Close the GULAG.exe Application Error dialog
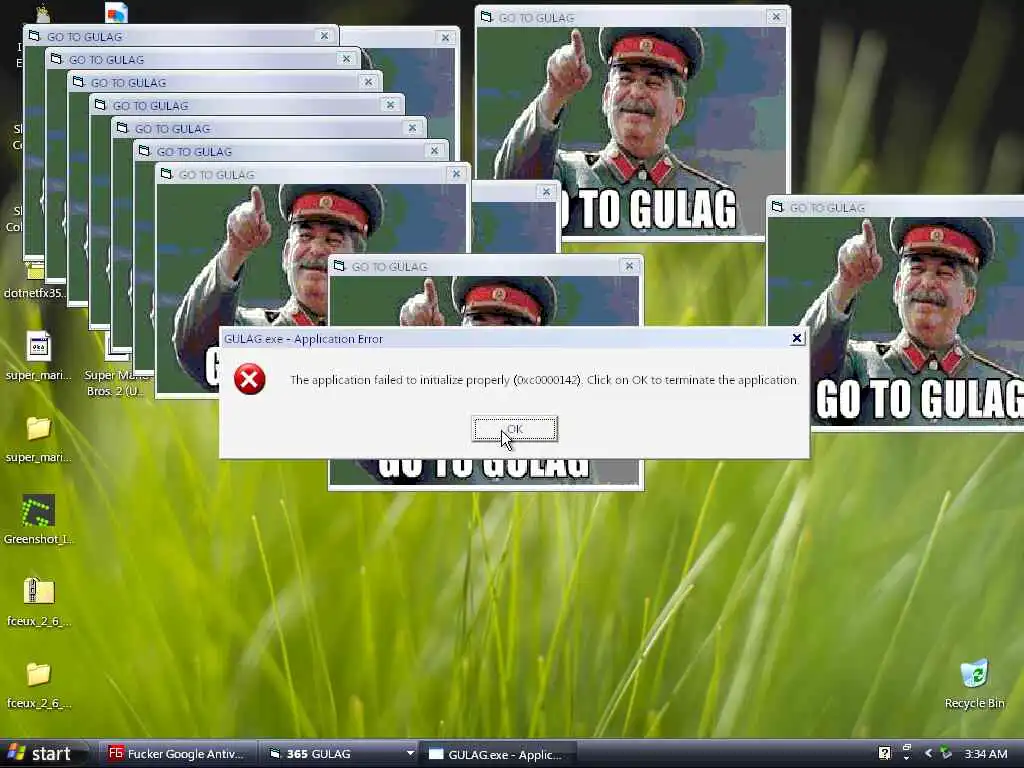The height and width of the screenshot is (768, 1024). coord(797,338)
